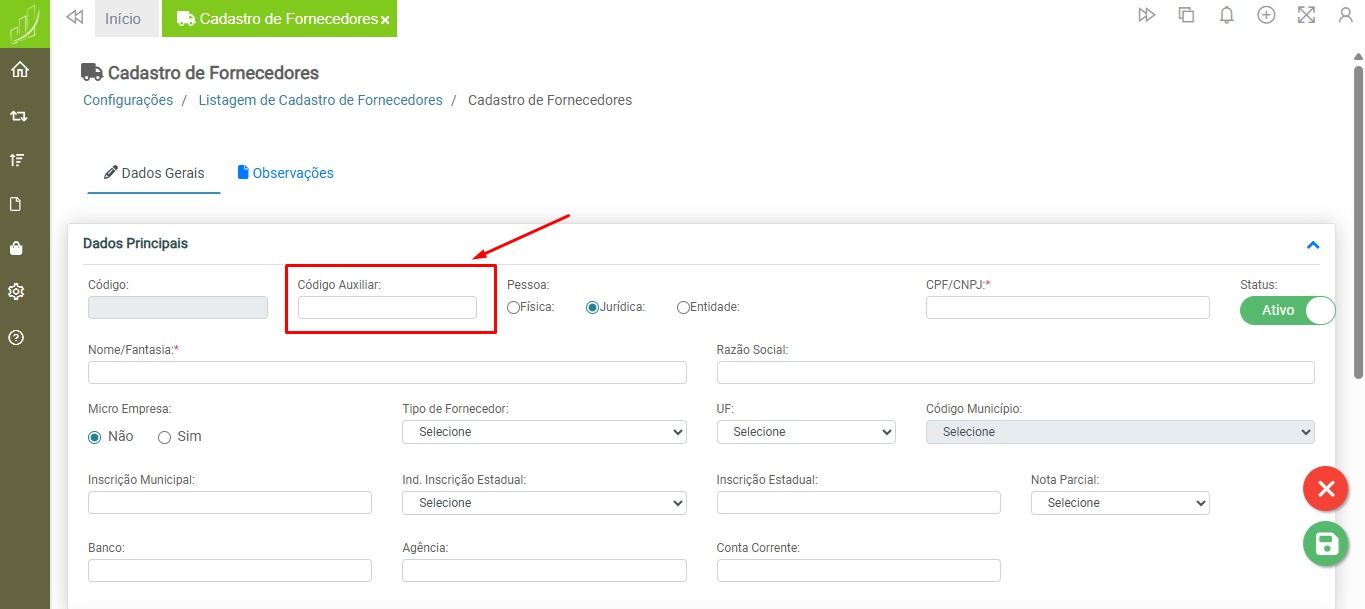
Task: Click the green floating save button
Action: (1326, 544)
